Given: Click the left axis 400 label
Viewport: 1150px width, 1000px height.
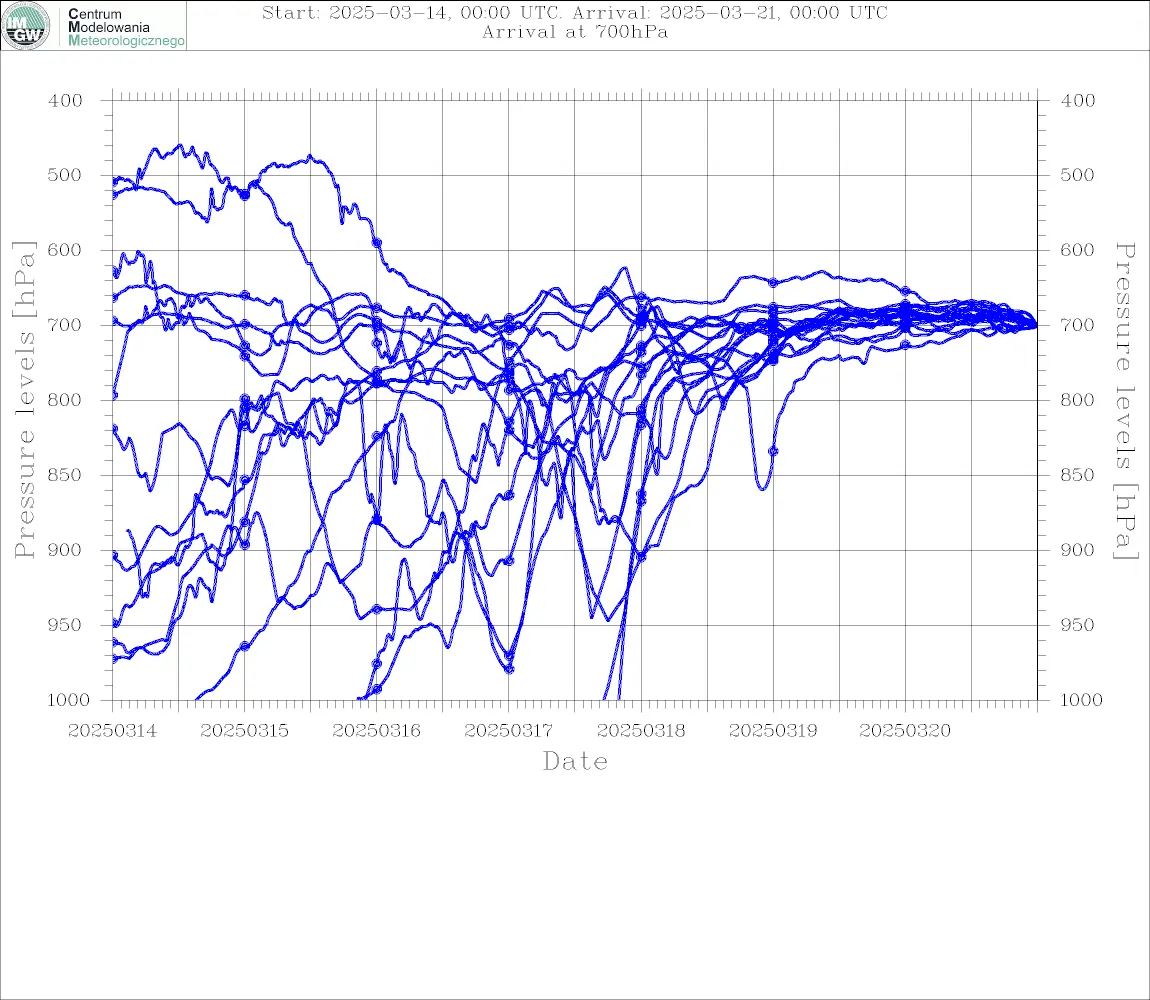Looking at the screenshot, I should 65,101.
